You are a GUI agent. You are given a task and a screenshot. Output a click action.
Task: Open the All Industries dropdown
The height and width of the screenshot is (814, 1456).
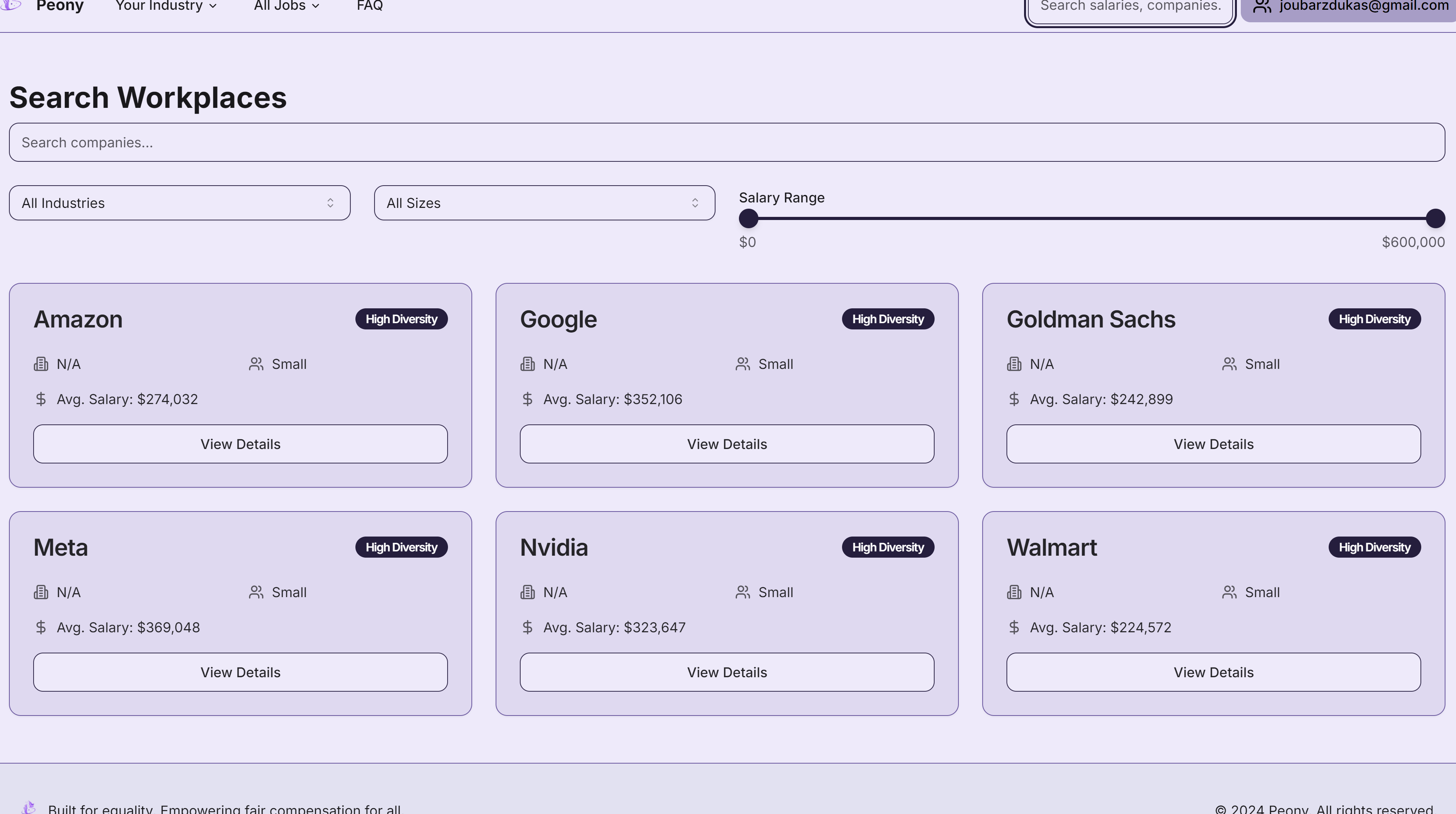click(x=179, y=203)
